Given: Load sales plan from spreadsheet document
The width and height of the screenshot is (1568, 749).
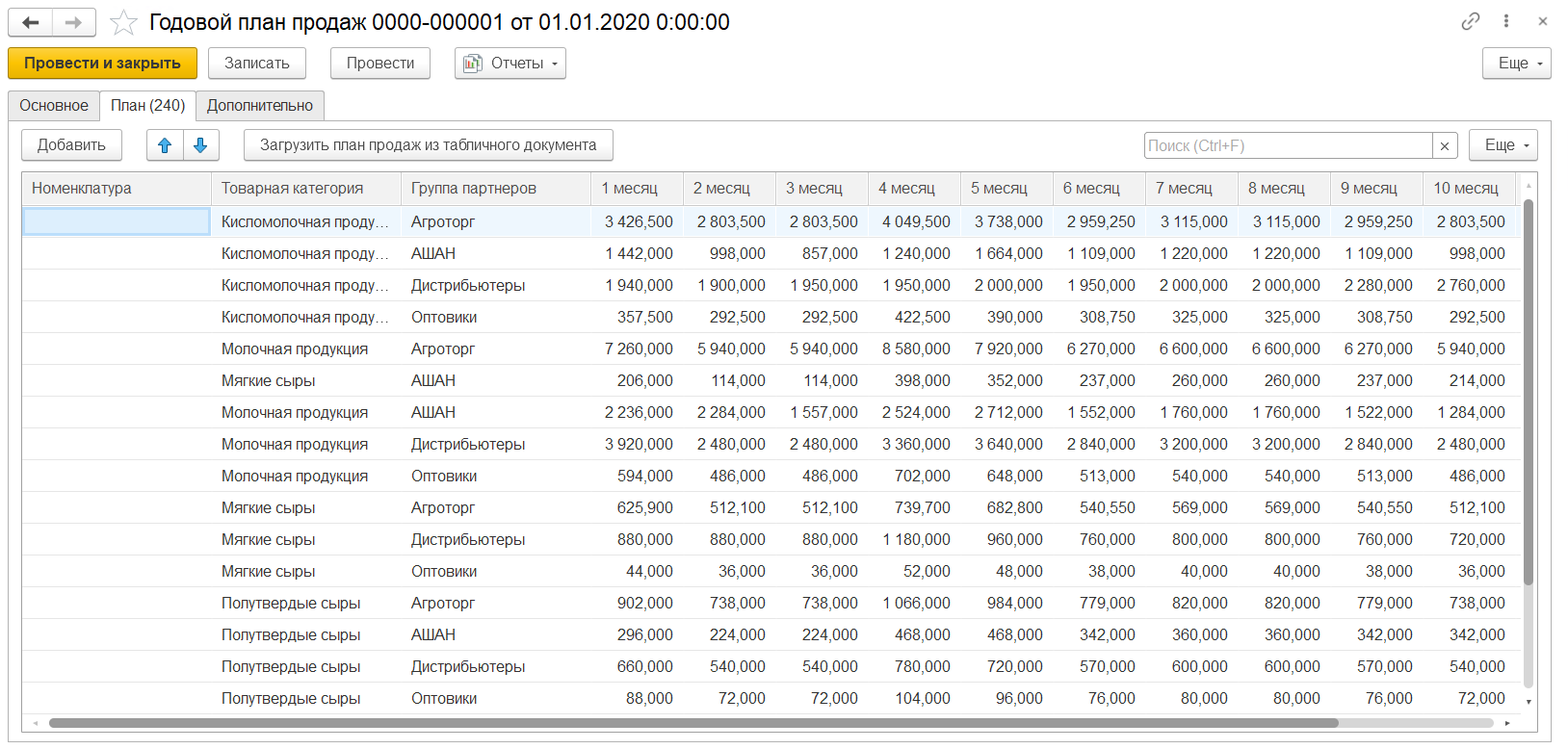Looking at the screenshot, I should point(428,145).
